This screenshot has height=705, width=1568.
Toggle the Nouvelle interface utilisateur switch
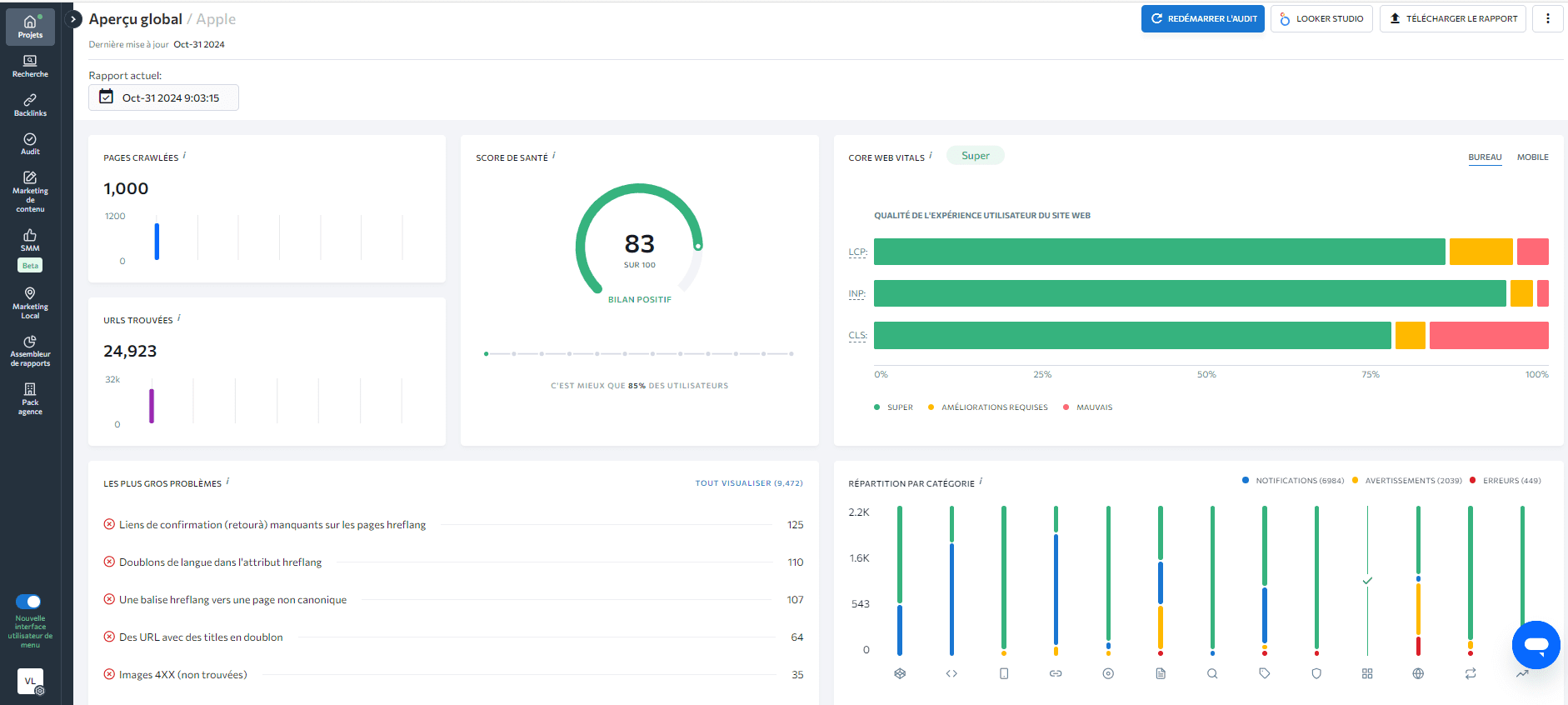pyautogui.click(x=28, y=602)
